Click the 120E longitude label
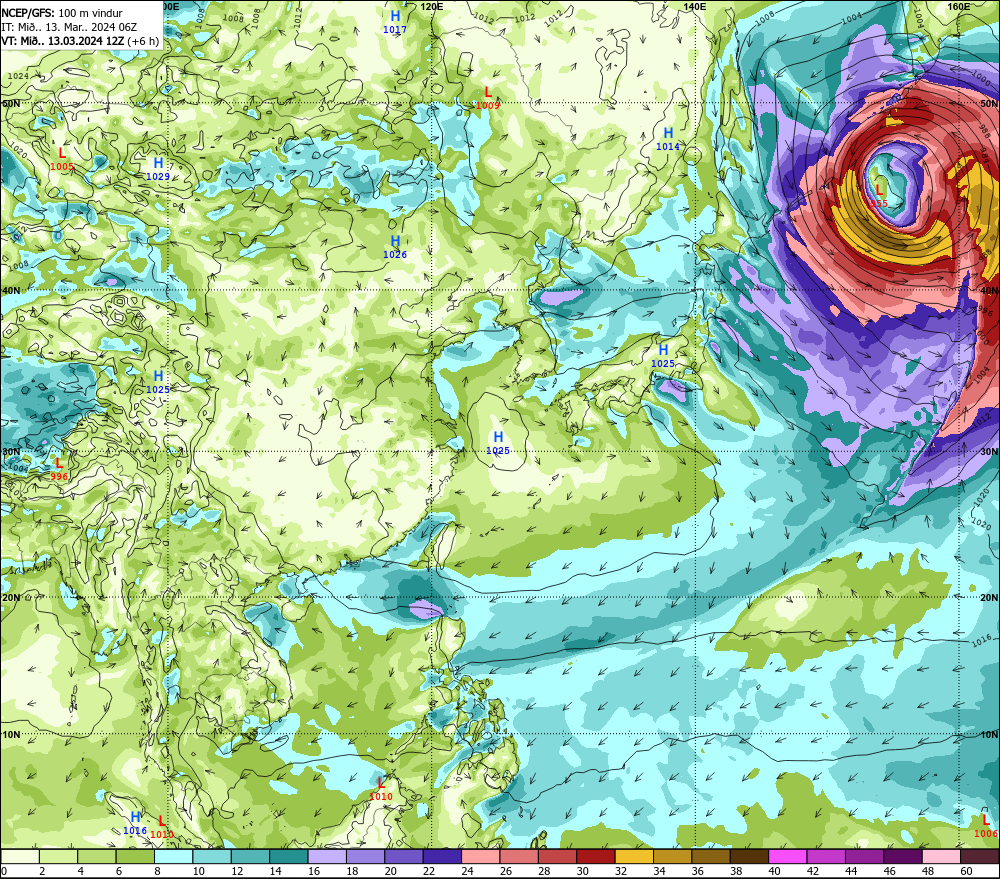The image size is (1000, 879). pos(432,6)
